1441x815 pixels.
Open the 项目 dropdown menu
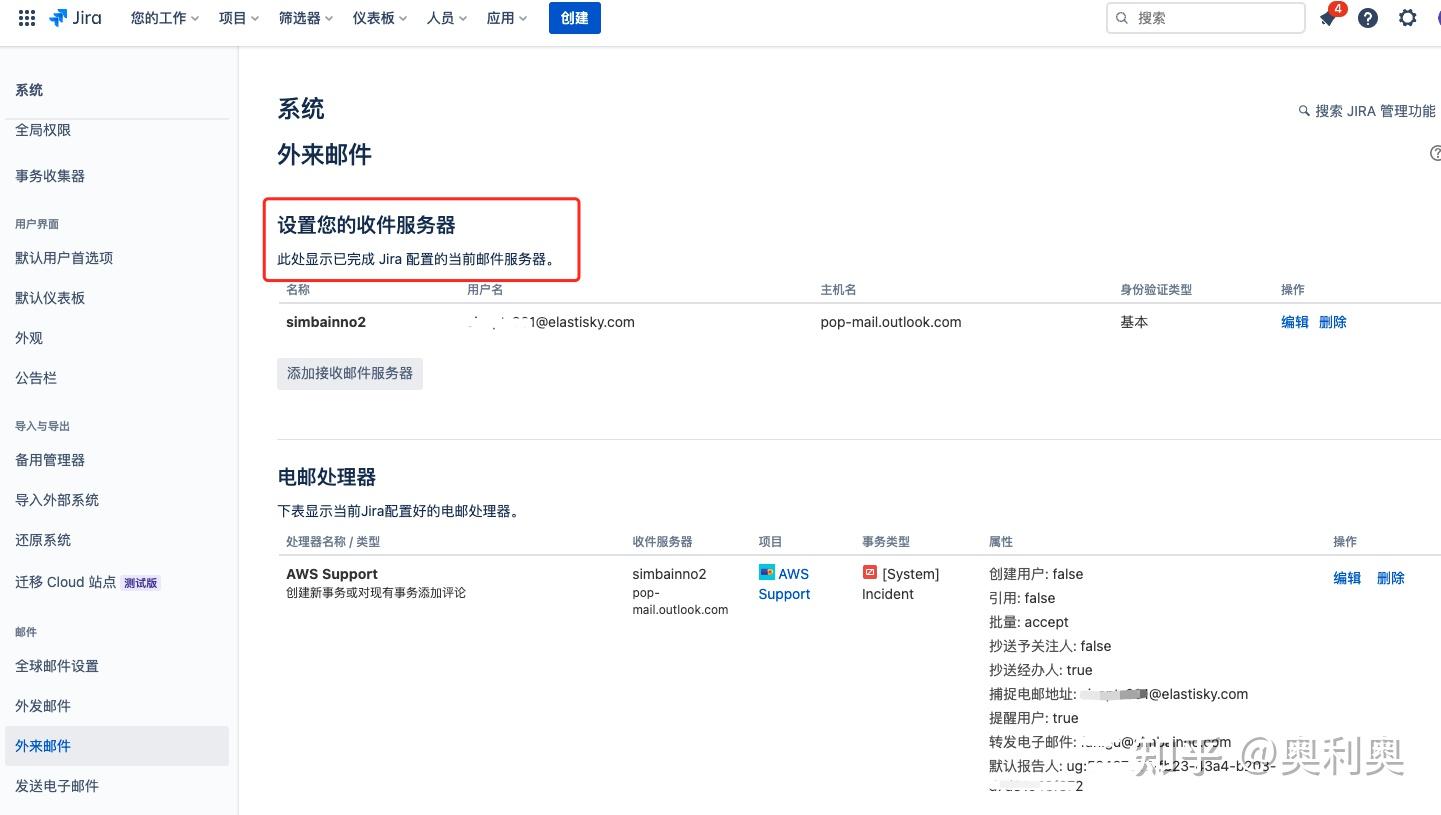pyautogui.click(x=239, y=18)
